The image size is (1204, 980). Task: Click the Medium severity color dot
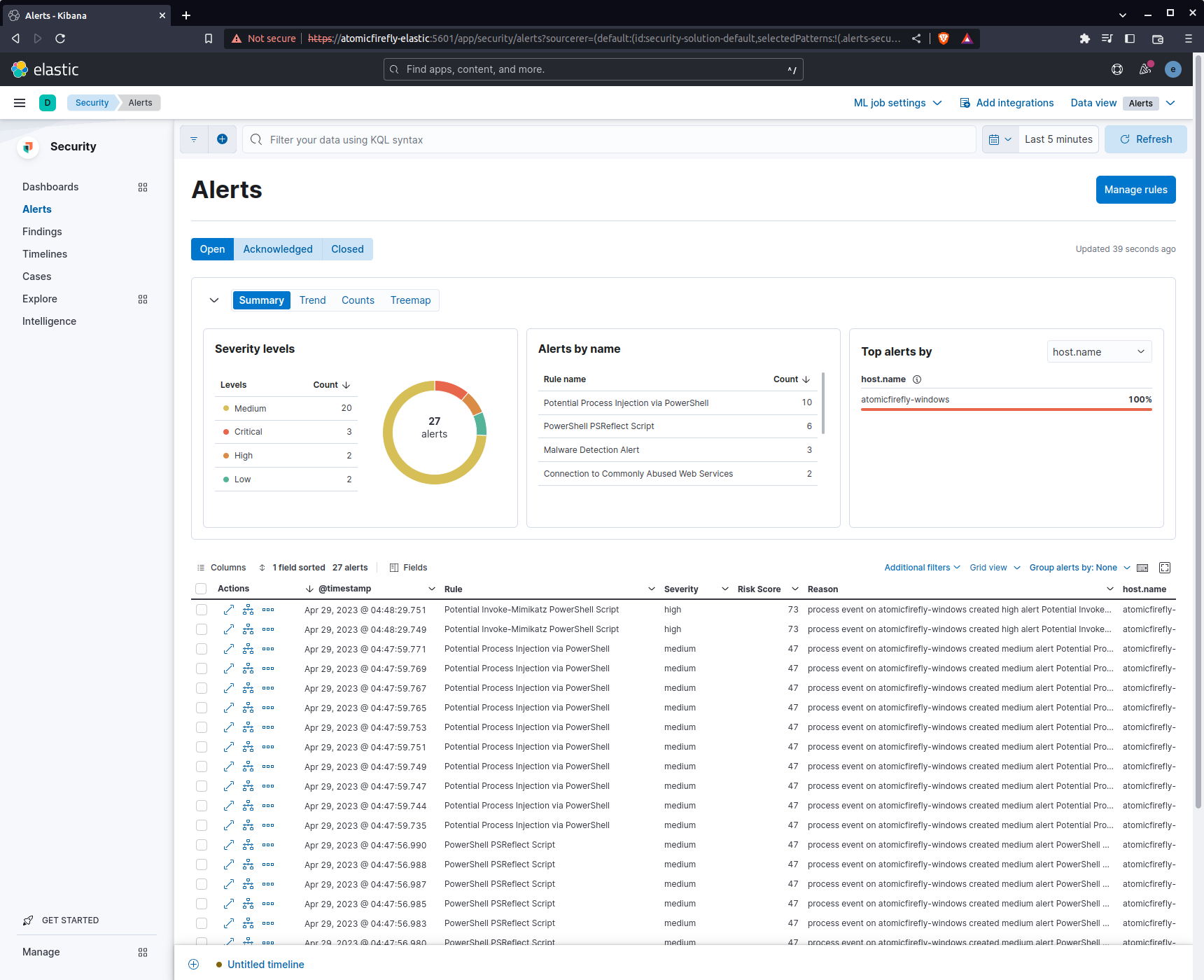pos(226,408)
